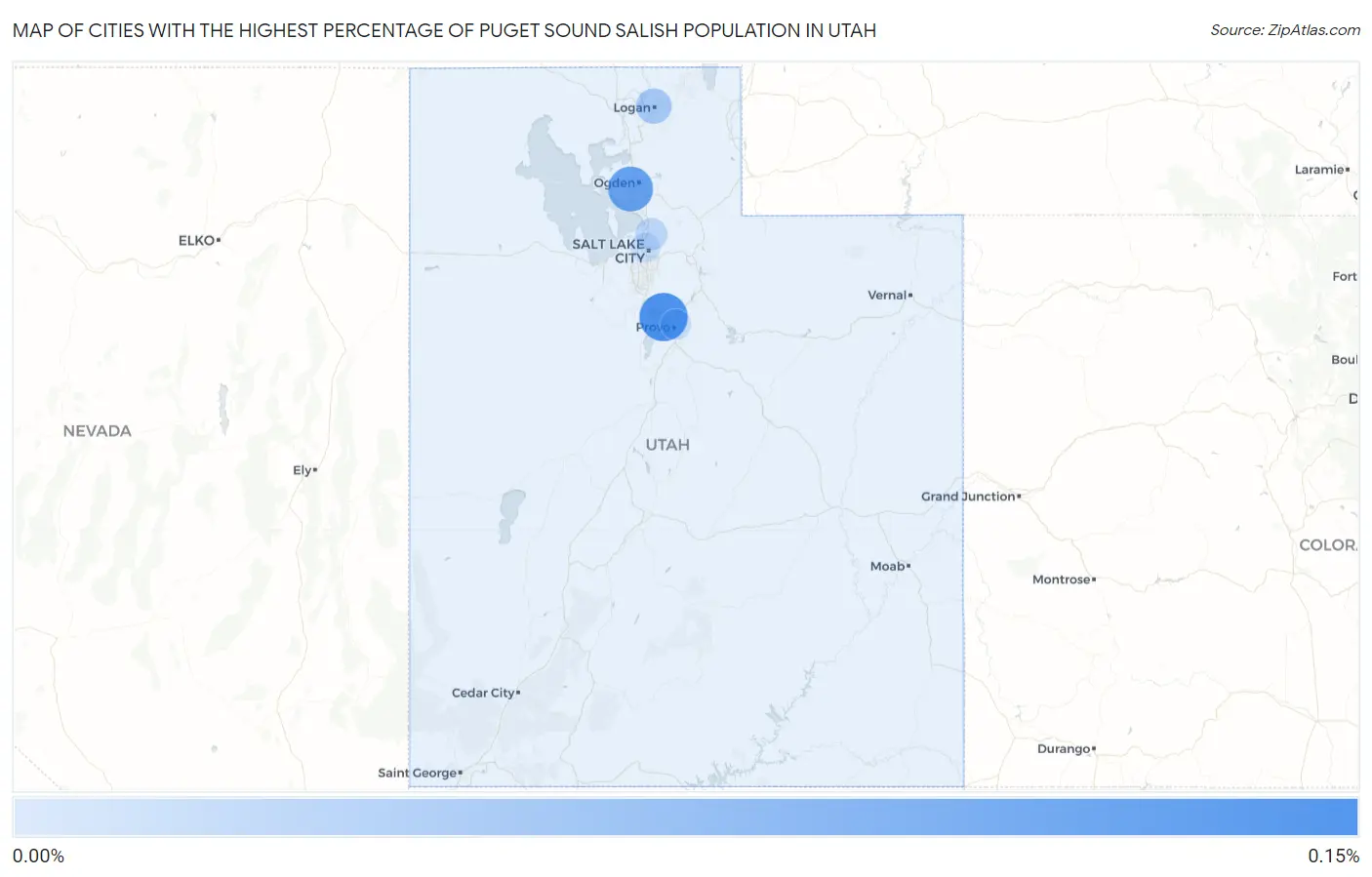
Task: Click the Ely city label
Action: click(x=303, y=470)
